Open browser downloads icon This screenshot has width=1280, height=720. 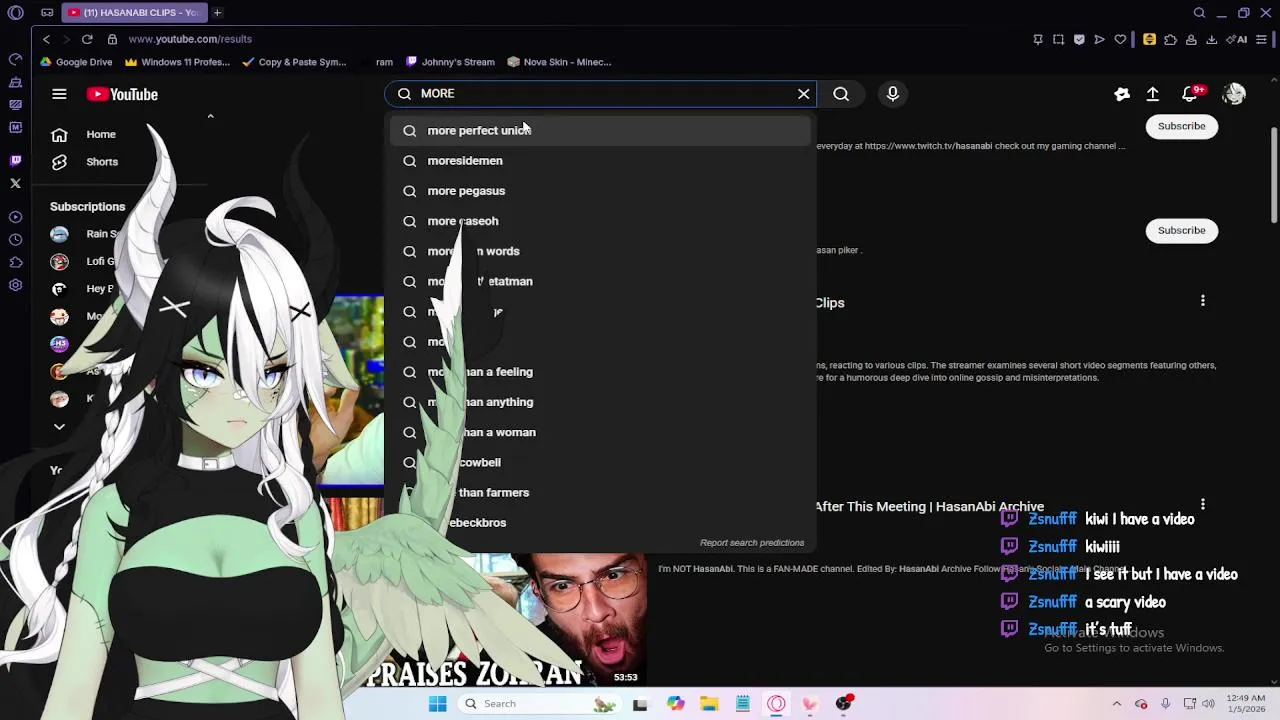[x=1212, y=39]
